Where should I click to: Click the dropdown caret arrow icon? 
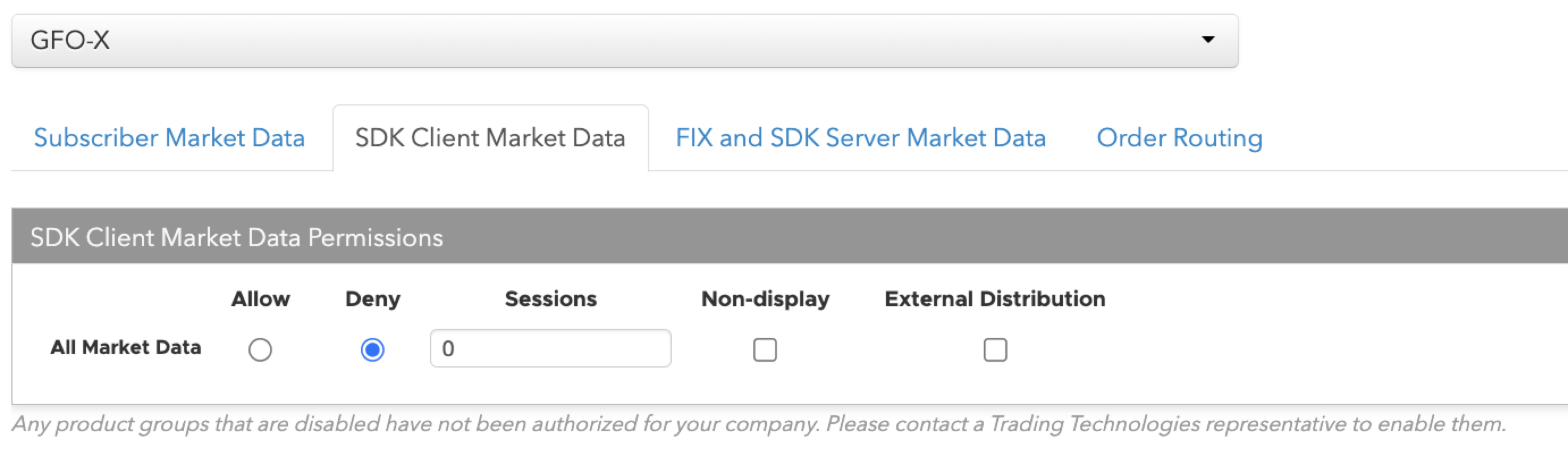[1208, 40]
